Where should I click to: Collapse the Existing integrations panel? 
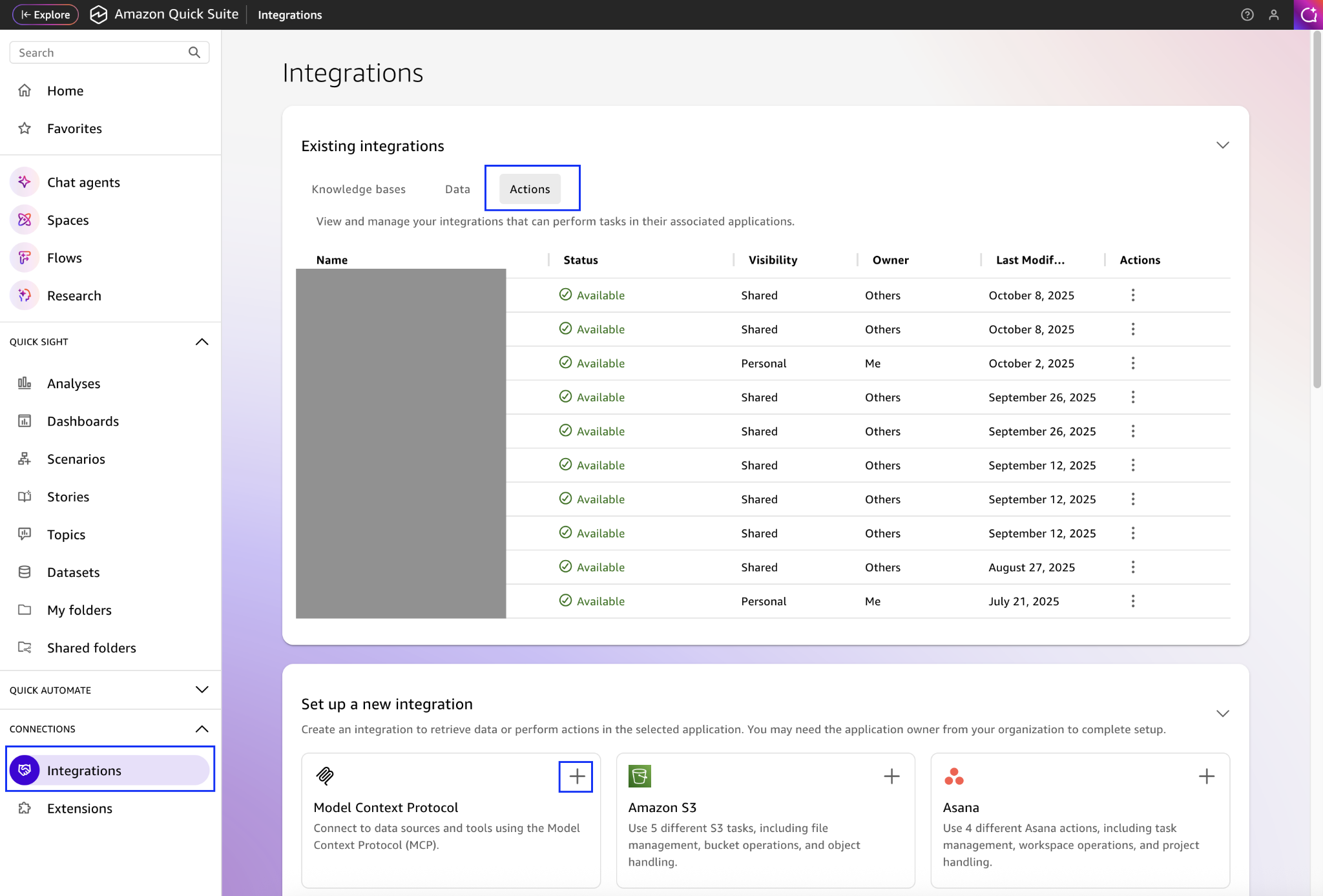click(x=1222, y=145)
